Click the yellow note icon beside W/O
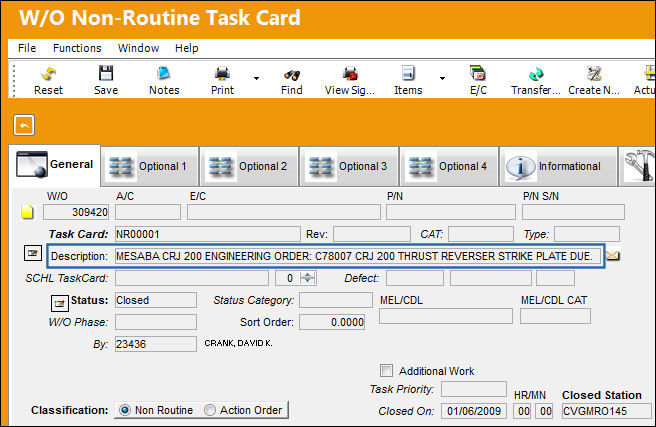Image resolution: width=656 pixels, height=427 pixels. click(27, 212)
